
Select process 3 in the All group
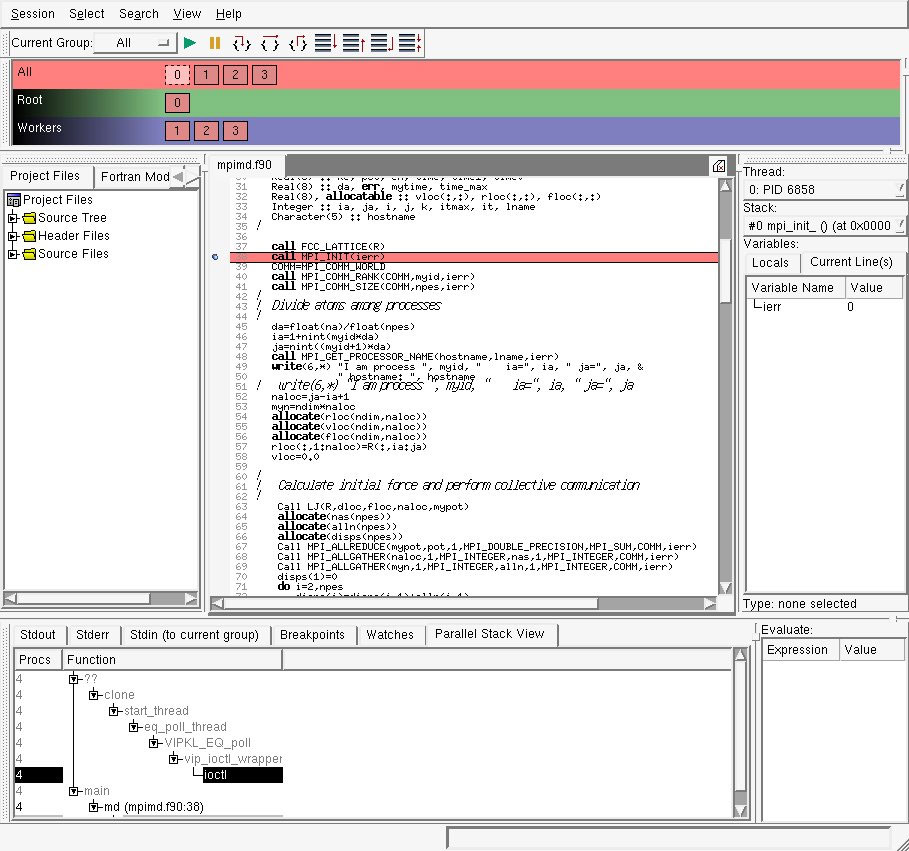264,75
